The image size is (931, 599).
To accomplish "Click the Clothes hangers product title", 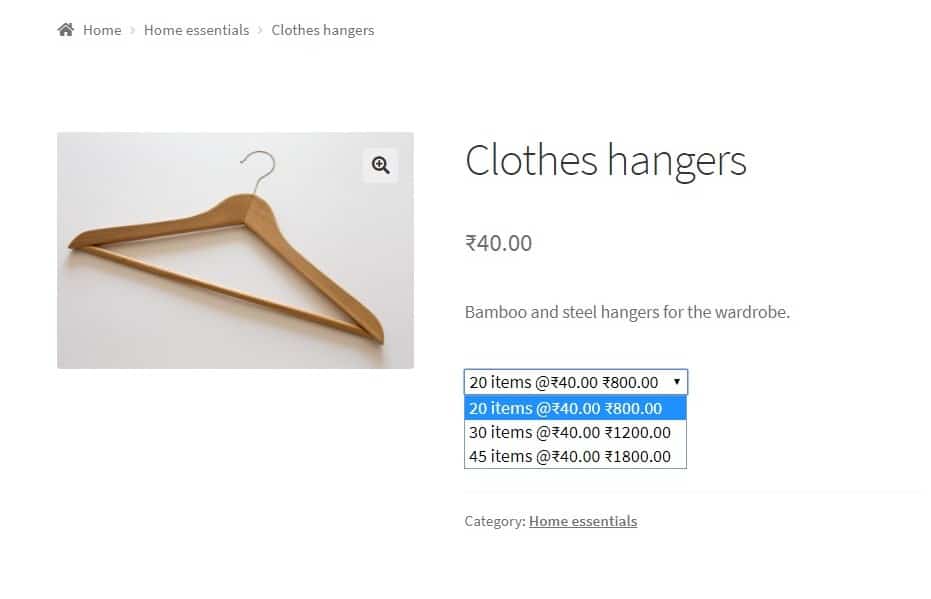I will click(x=605, y=161).
